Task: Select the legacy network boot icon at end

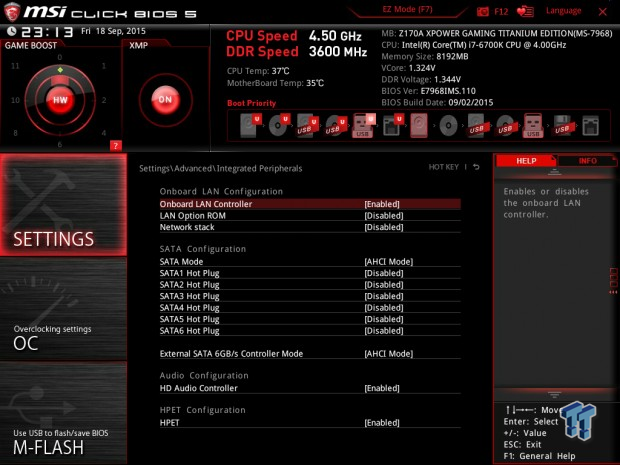Action: (x=590, y=126)
